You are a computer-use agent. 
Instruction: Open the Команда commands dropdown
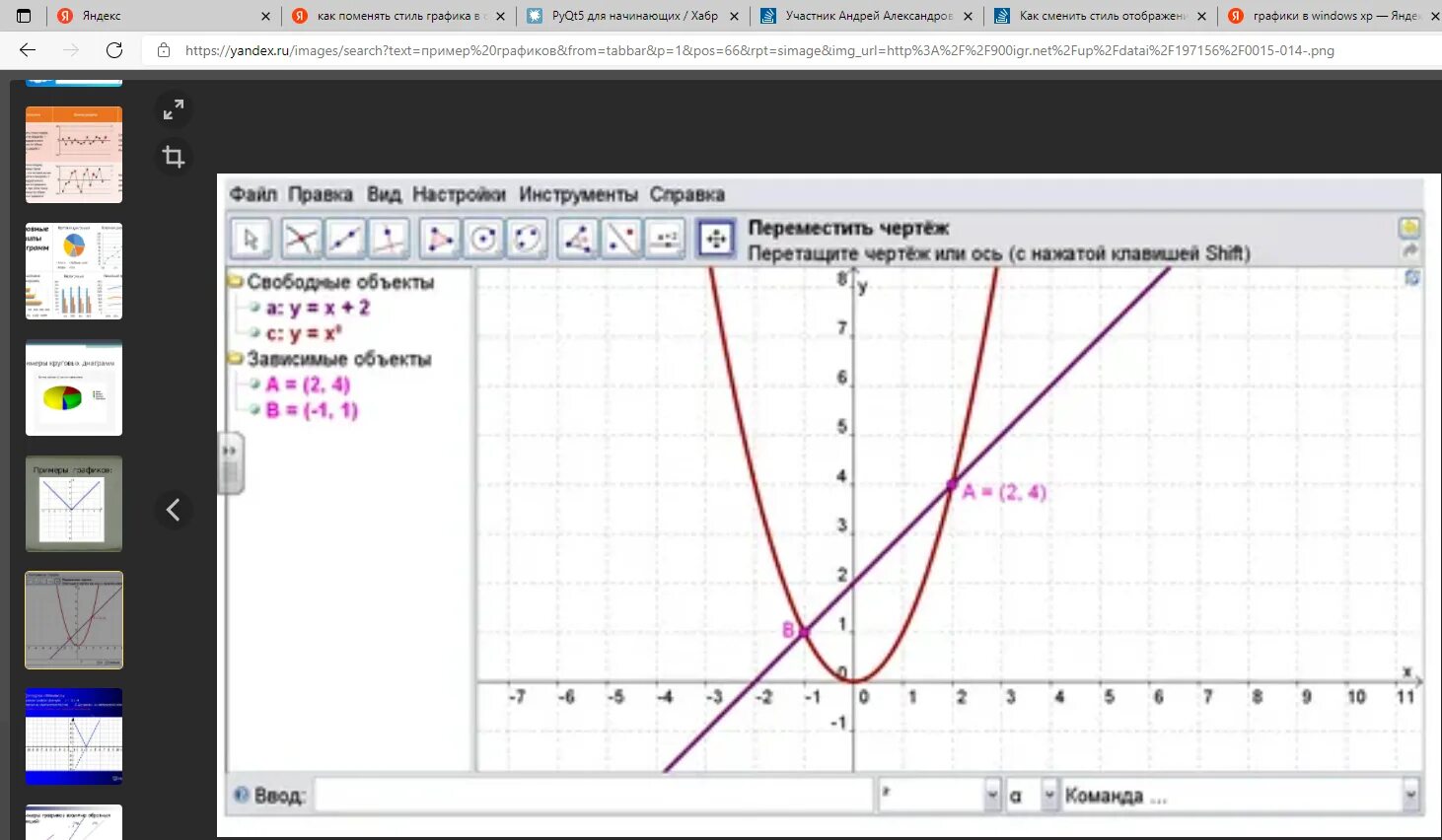[x=1411, y=795]
